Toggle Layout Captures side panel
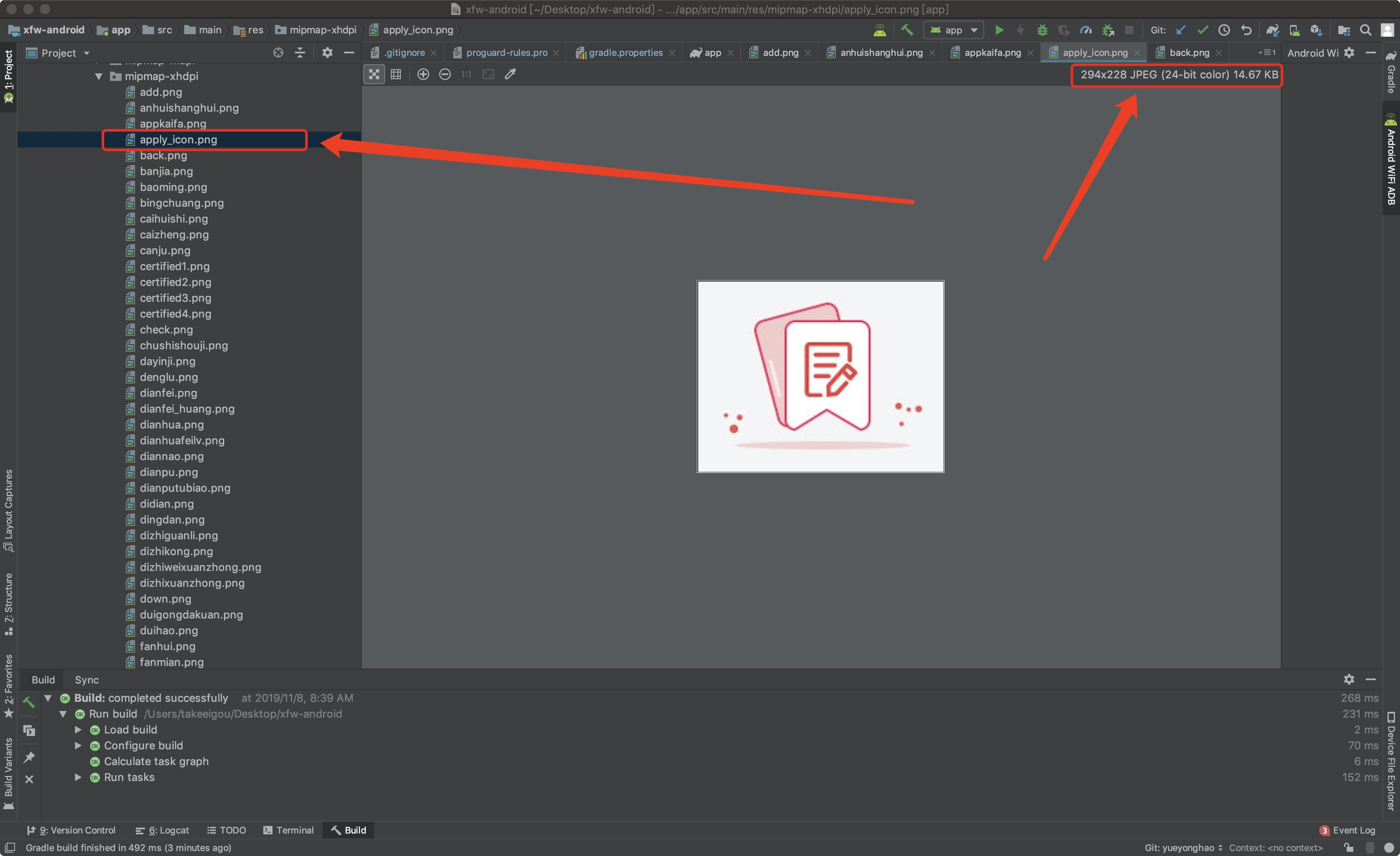The height and width of the screenshot is (856, 1400). tap(8, 510)
